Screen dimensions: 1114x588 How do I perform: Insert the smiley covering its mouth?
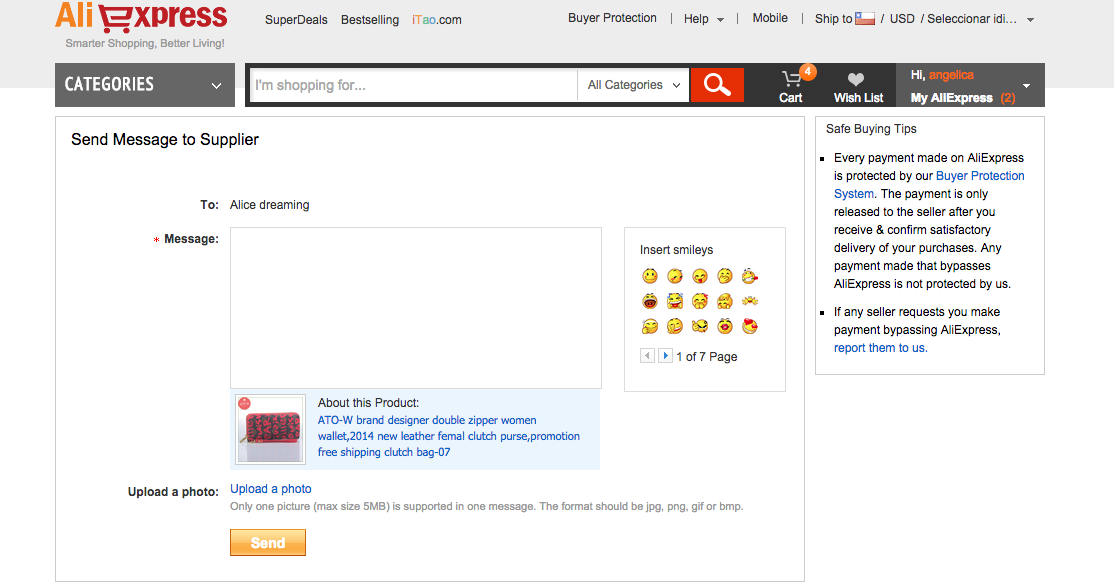725,276
